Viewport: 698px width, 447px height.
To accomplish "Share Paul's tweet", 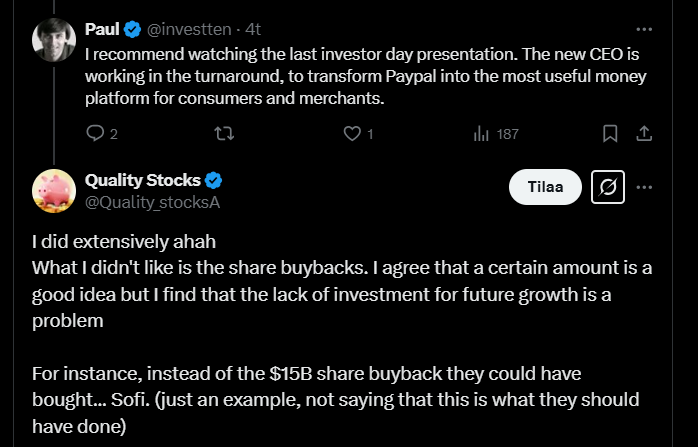I will [645, 133].
